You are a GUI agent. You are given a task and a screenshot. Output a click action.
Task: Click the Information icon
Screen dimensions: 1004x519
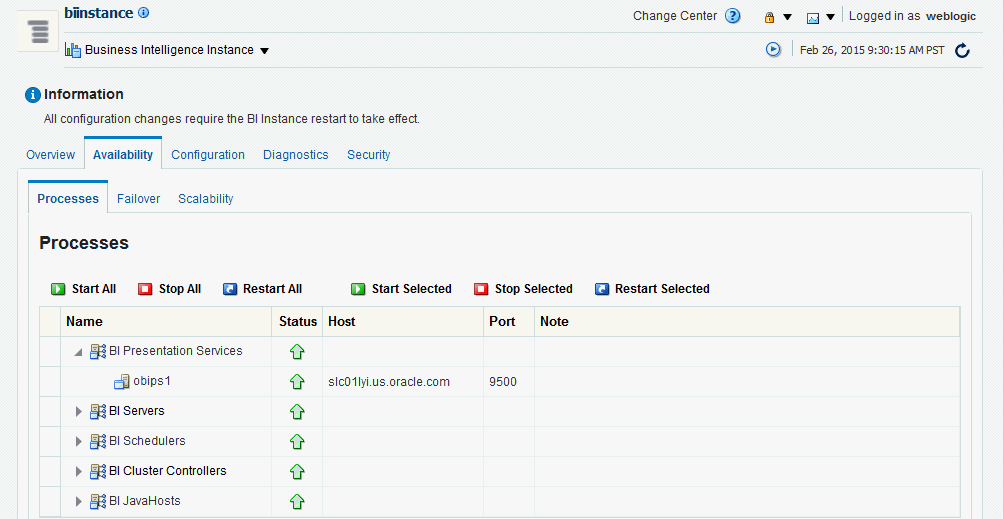33,95
